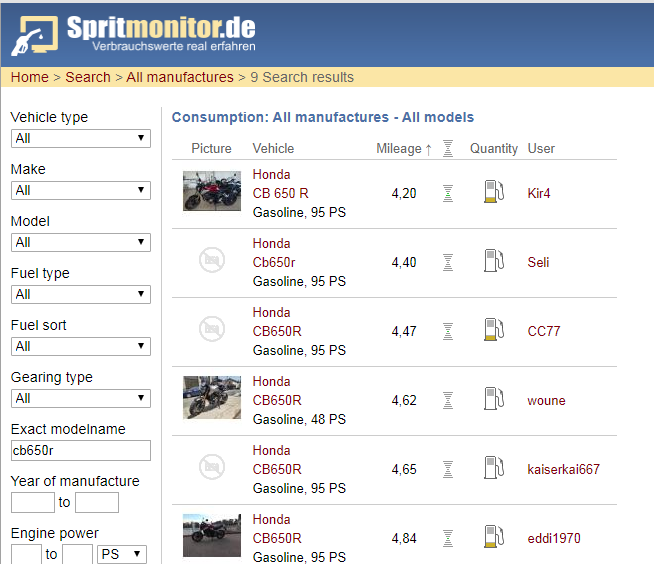Image resolution: width=654 pixels, height=564 pixels.
Task: Click the Vehicle column header
Action: [273, 149]
